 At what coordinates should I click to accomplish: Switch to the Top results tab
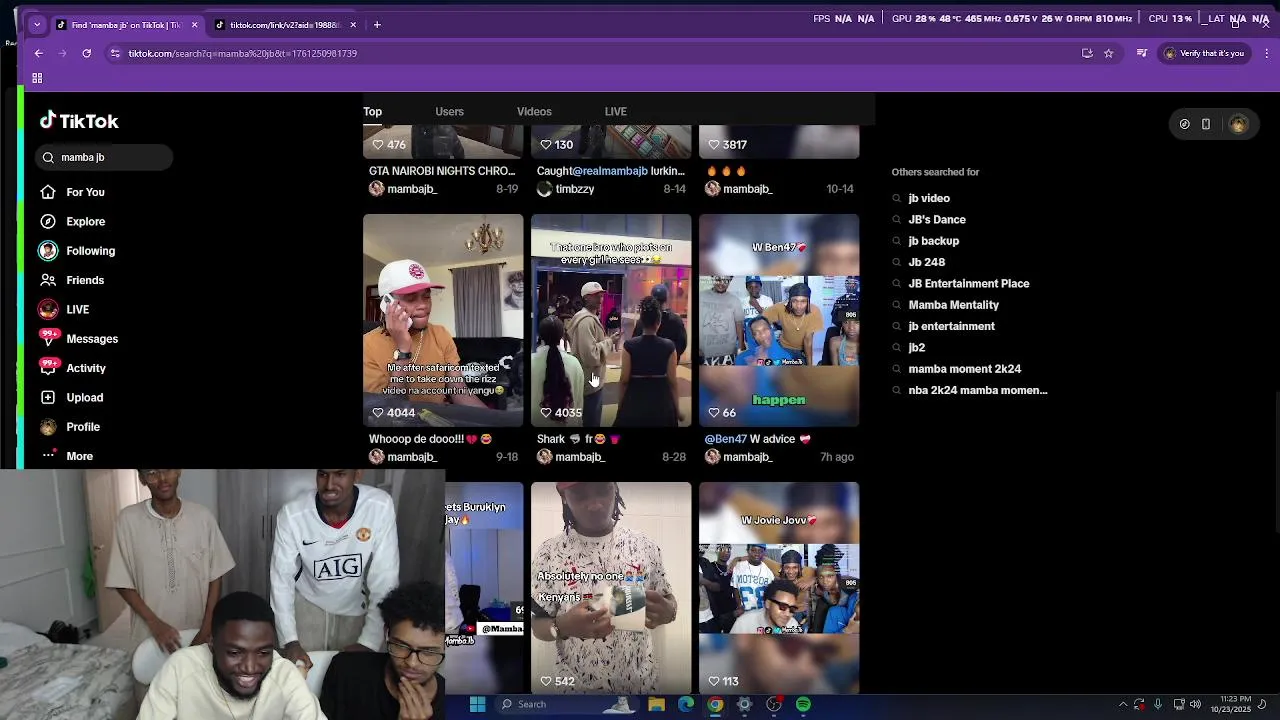[372, 112]
